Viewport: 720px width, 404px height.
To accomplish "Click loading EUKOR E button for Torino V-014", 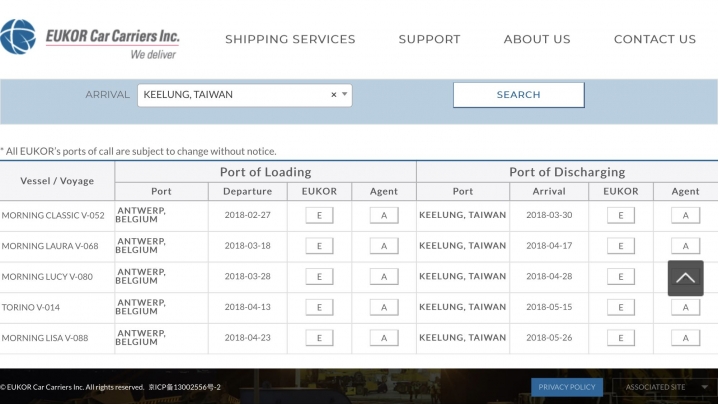I will (319, 308).
